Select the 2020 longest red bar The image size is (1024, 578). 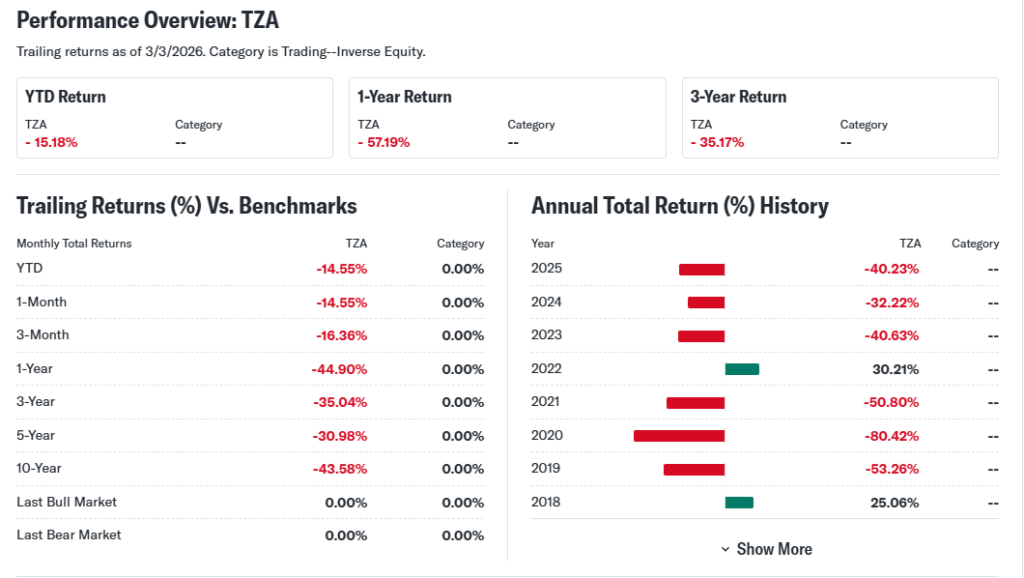pyautogui.click(x=679, y=436)
